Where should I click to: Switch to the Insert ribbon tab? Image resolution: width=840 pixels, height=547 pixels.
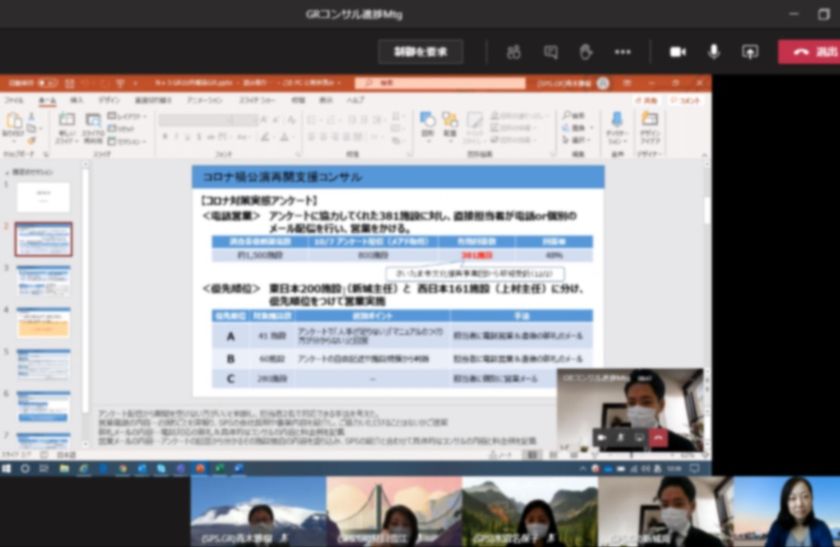[x=76, y=101]
